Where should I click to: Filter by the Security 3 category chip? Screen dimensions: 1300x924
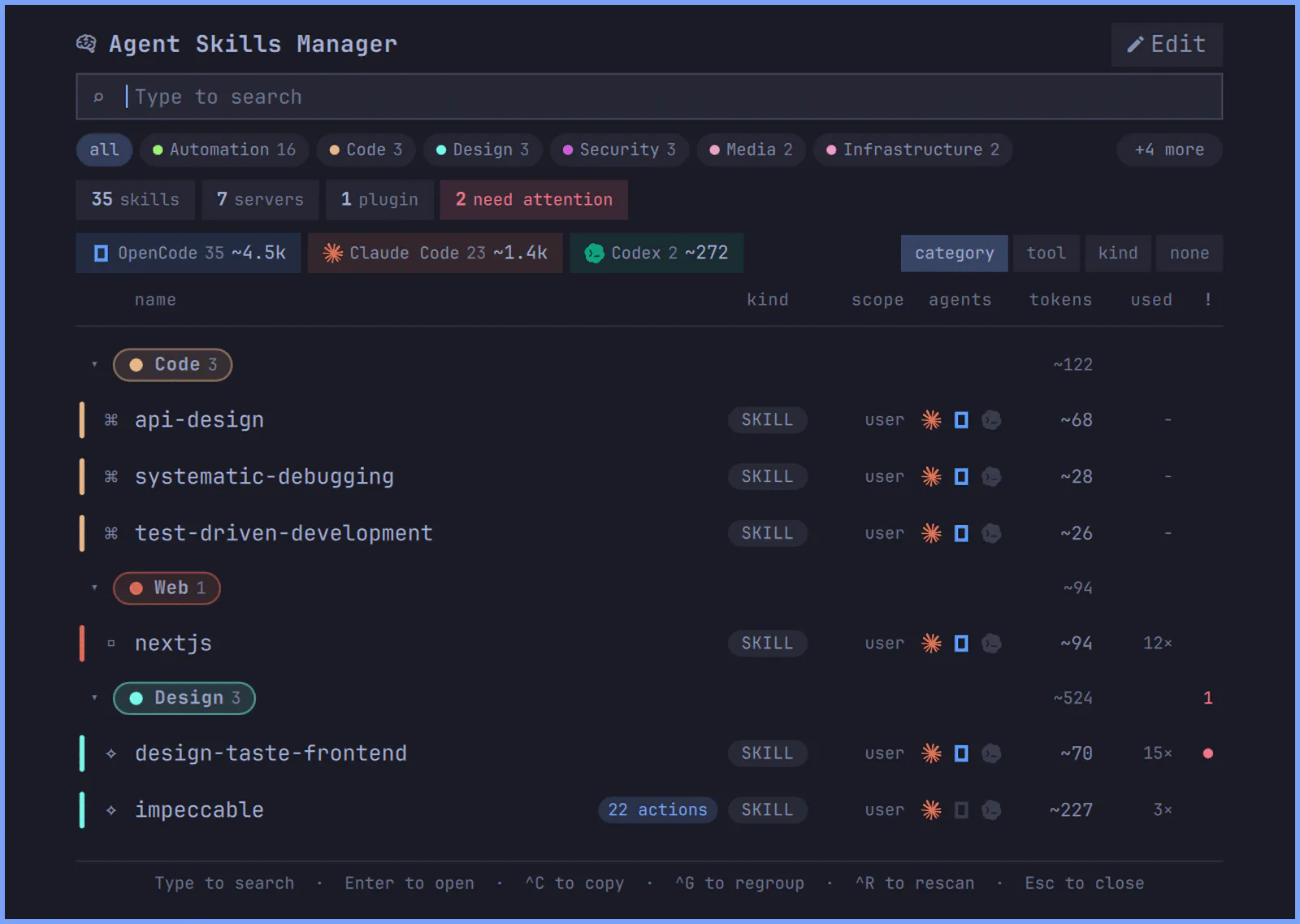pyautogui.click(x=619, y=150)
